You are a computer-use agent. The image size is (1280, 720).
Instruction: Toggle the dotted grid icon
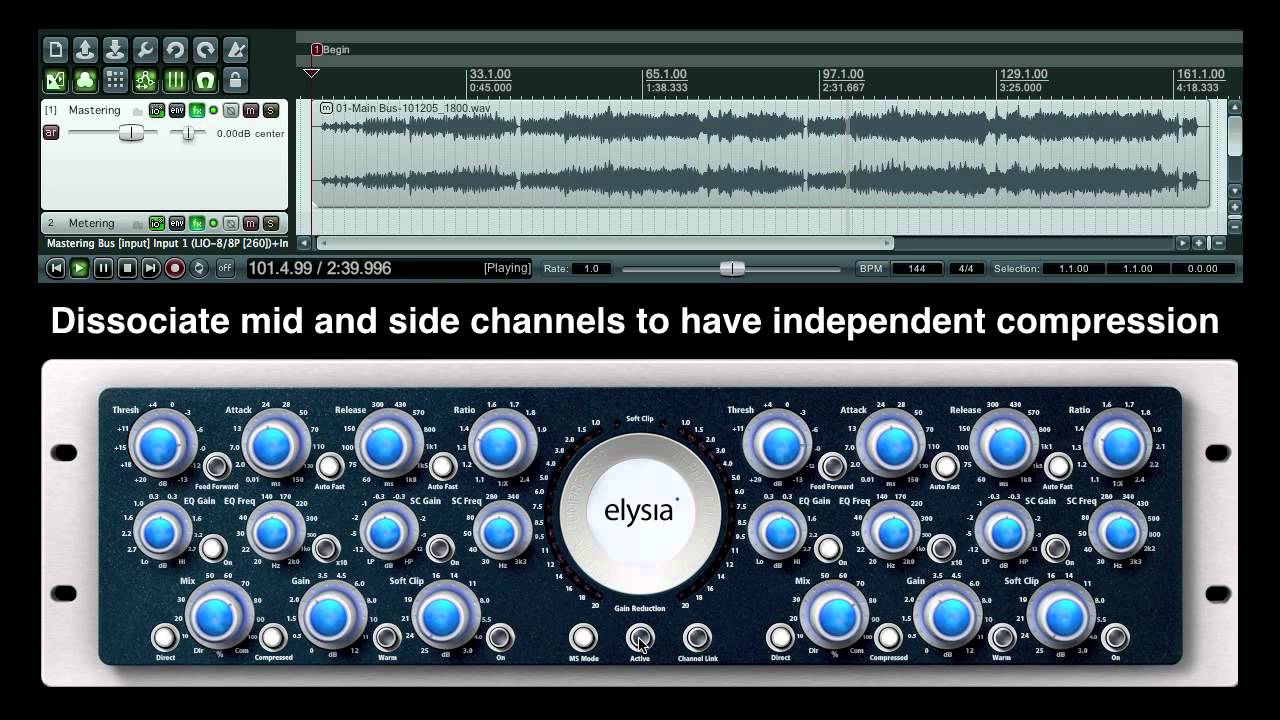click(x=116, y=80)
